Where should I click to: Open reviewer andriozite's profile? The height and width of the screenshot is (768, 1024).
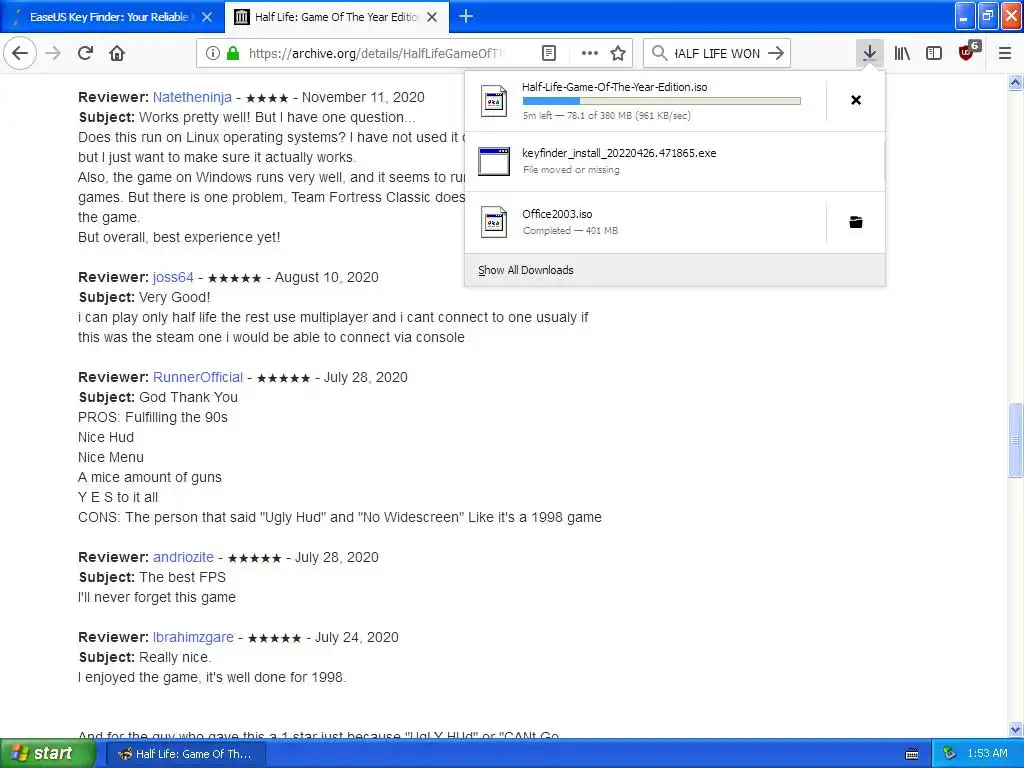(x=184, y=557)
